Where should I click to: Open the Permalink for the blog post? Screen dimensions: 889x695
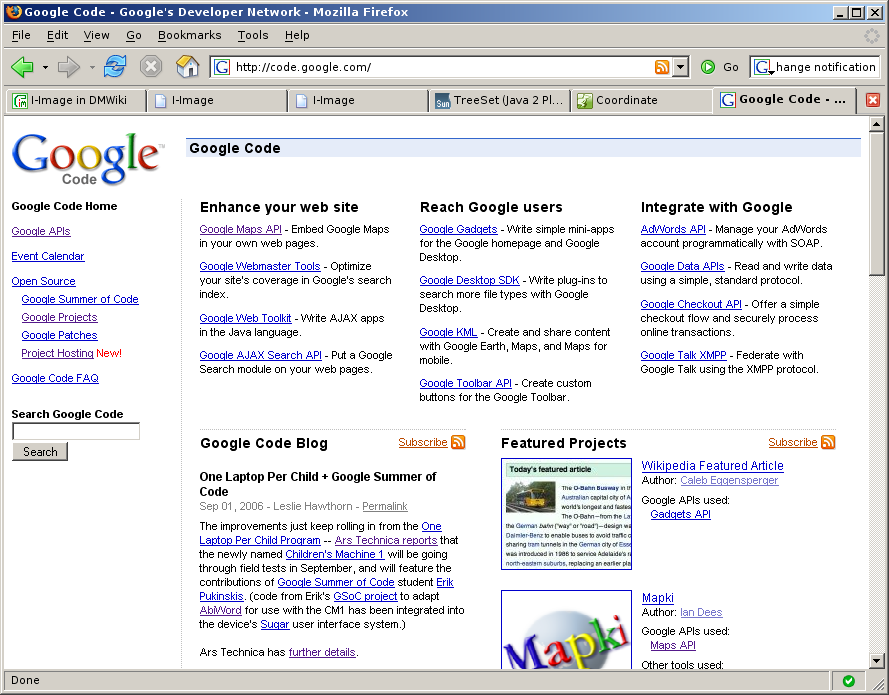pos(385,506)
